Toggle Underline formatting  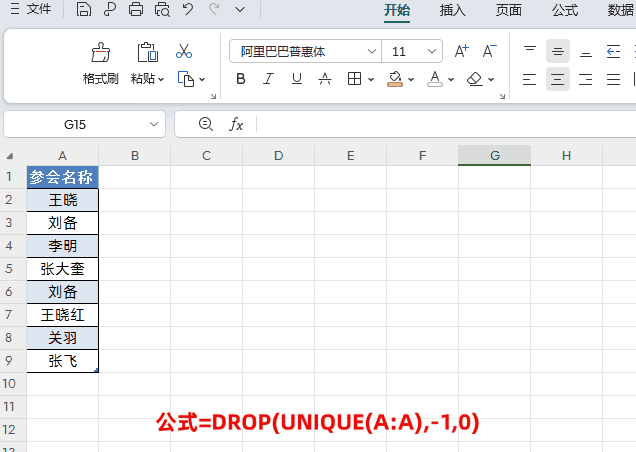pyautogui.click(x=294, y=79)
